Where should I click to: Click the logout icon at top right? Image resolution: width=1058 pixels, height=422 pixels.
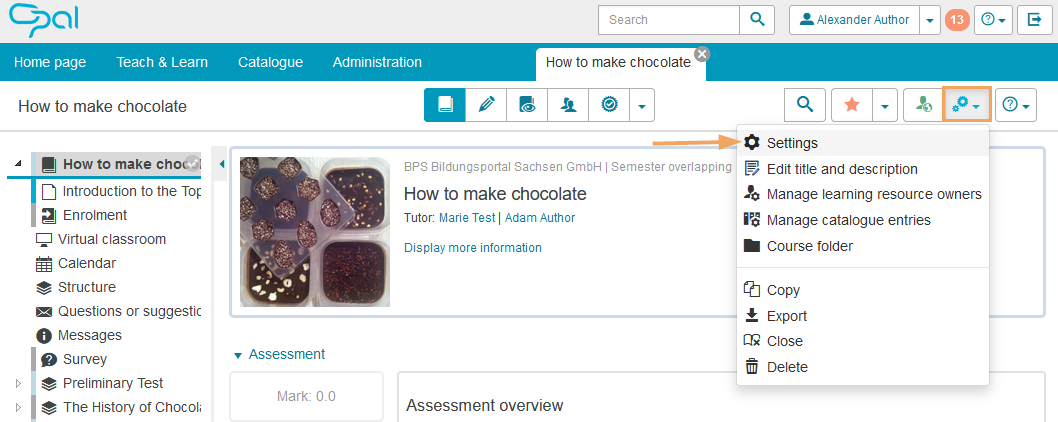click(x=1036, y=20)
